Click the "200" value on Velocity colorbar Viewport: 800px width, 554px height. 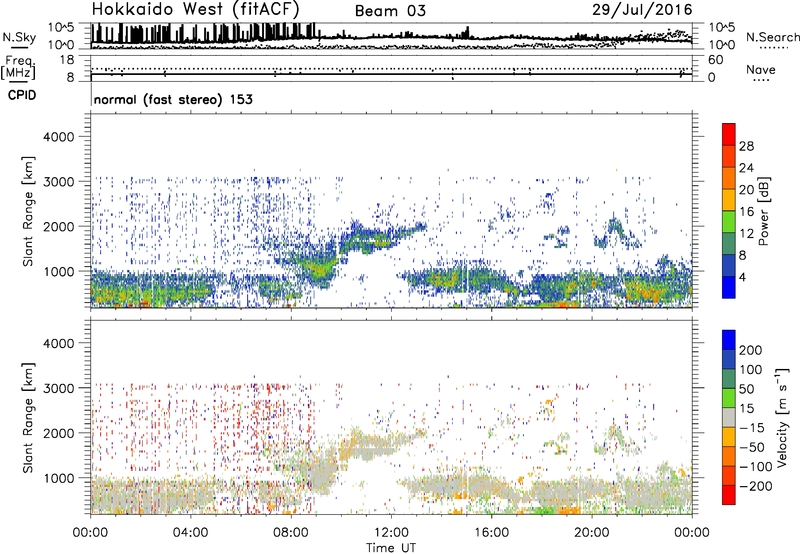(x=751, y=350)
